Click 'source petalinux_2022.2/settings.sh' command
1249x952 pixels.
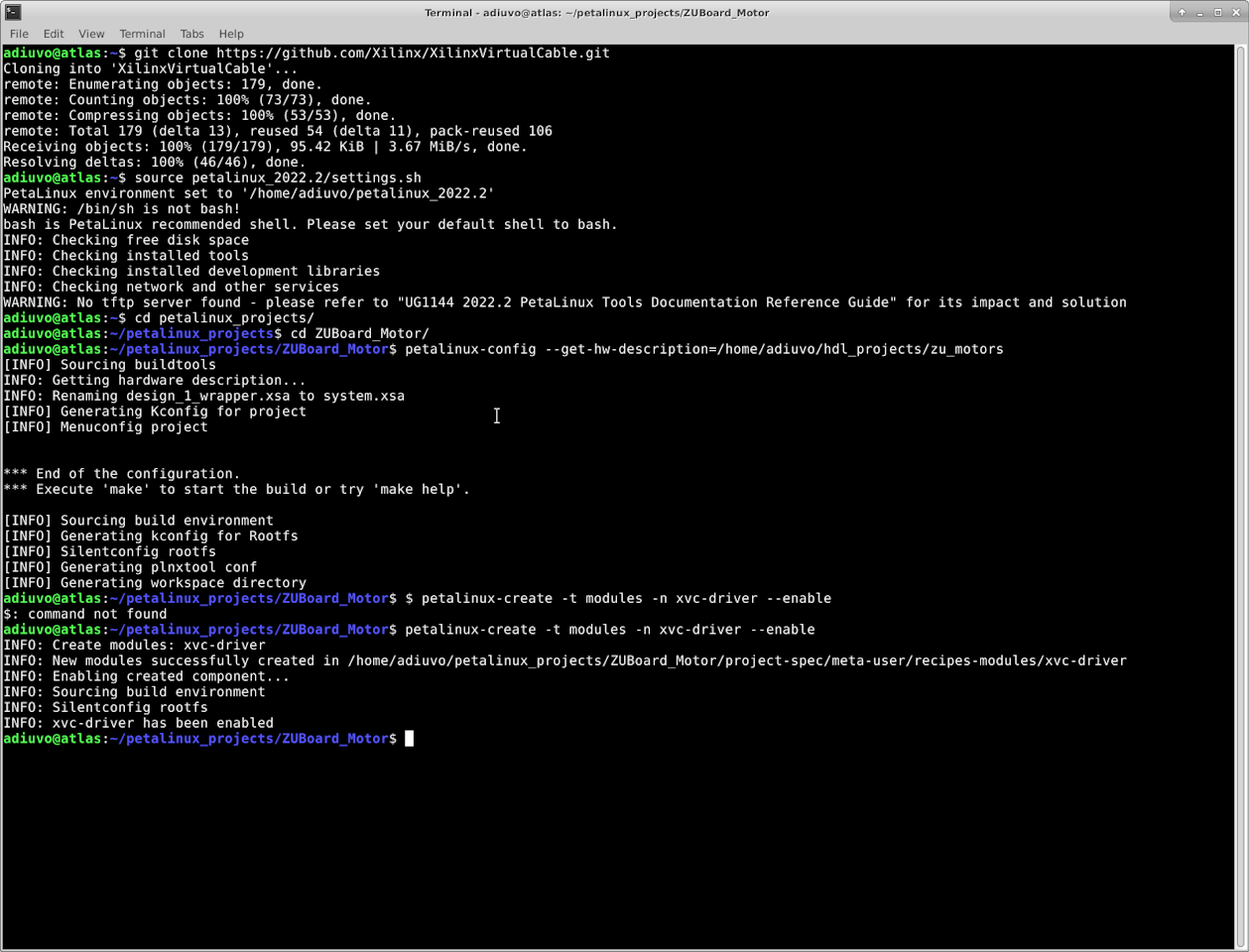(278, 178)
